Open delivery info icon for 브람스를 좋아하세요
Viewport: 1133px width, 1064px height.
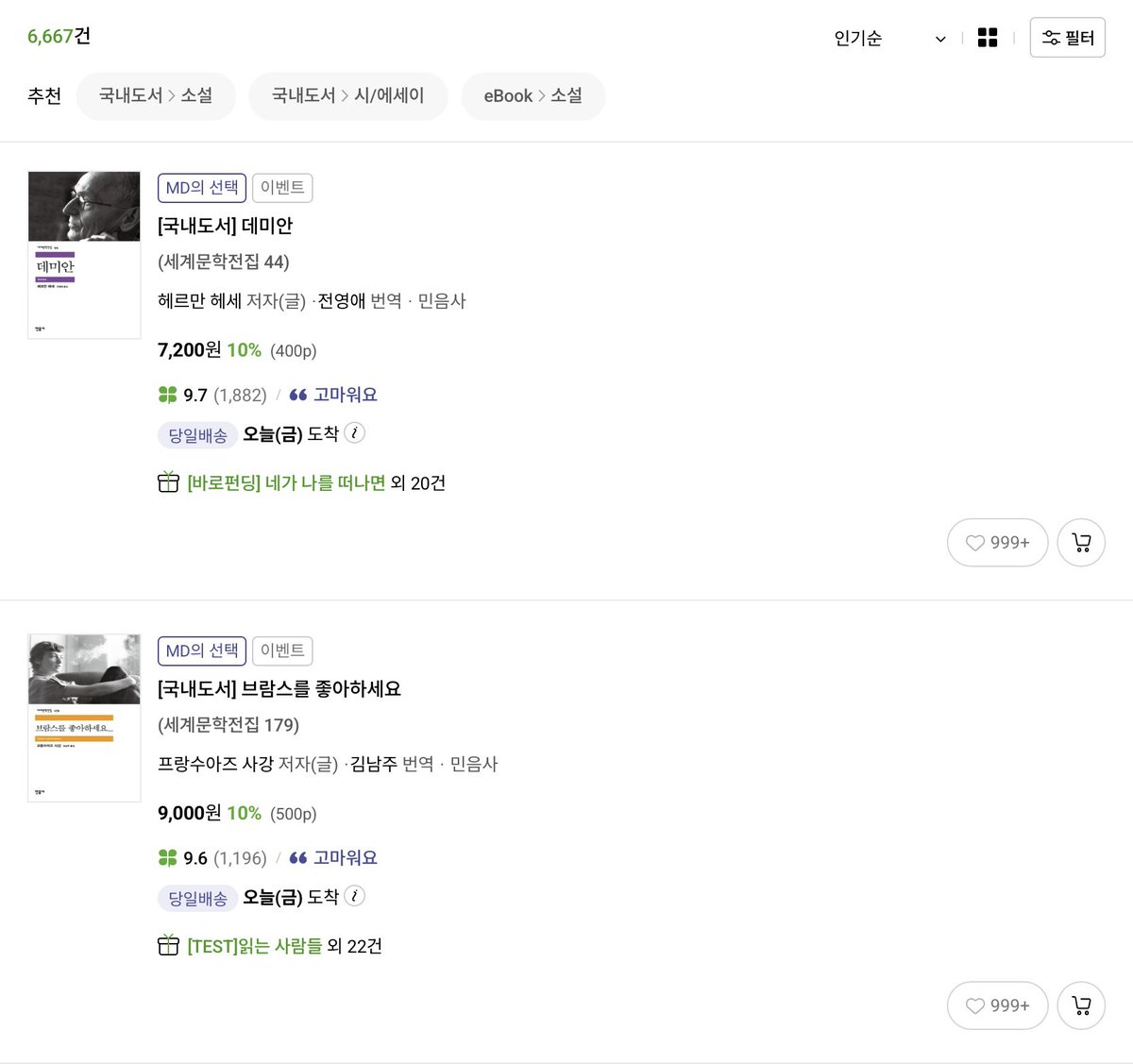tap(354, 896)
